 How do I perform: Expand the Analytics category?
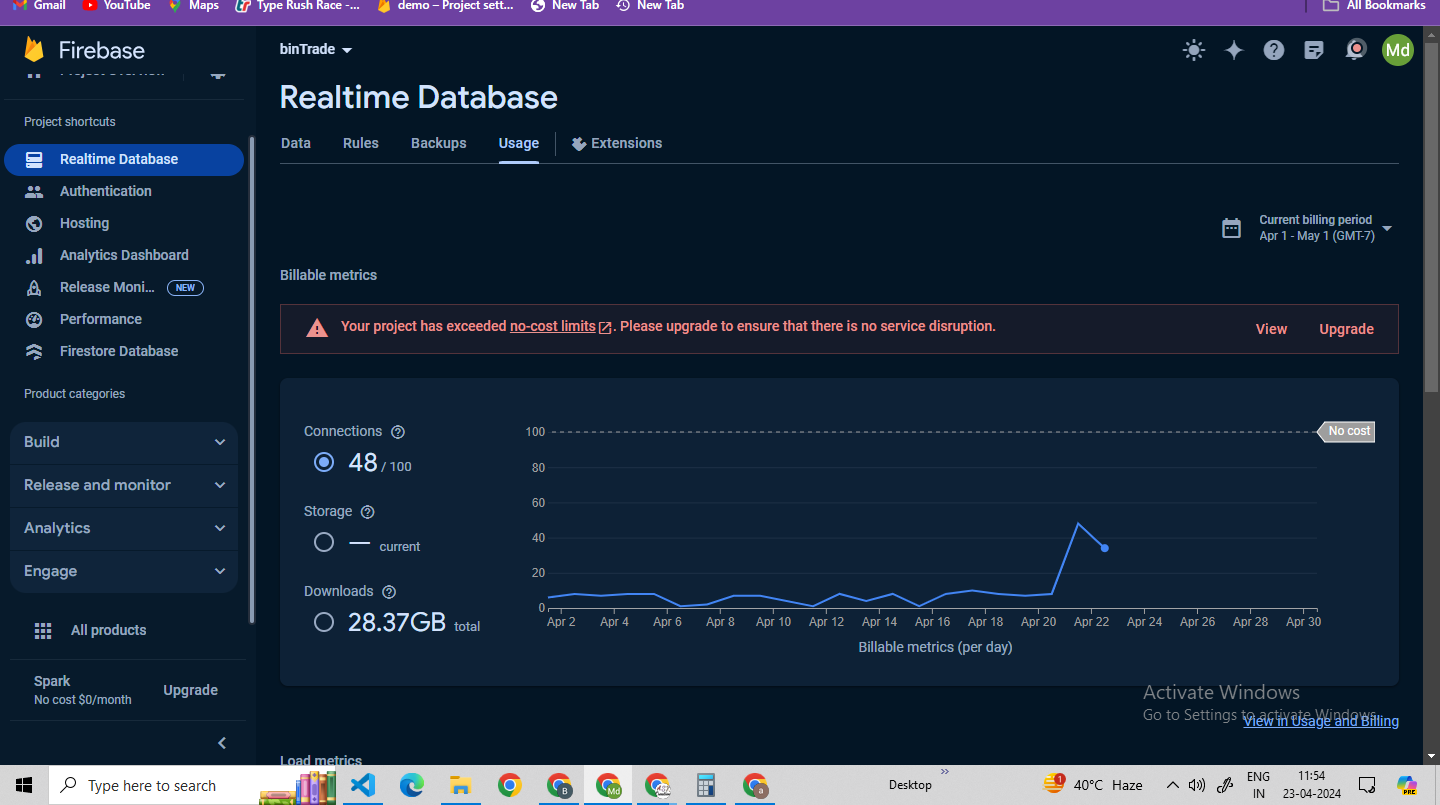[x=124, y=528]
